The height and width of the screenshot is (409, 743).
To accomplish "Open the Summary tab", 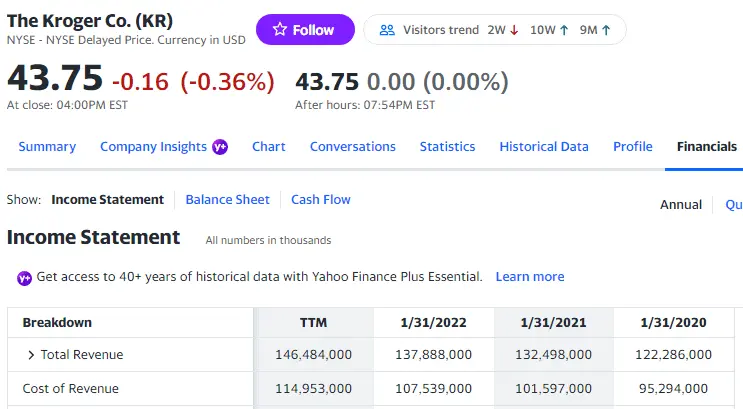I will click(x=47, y=147).
